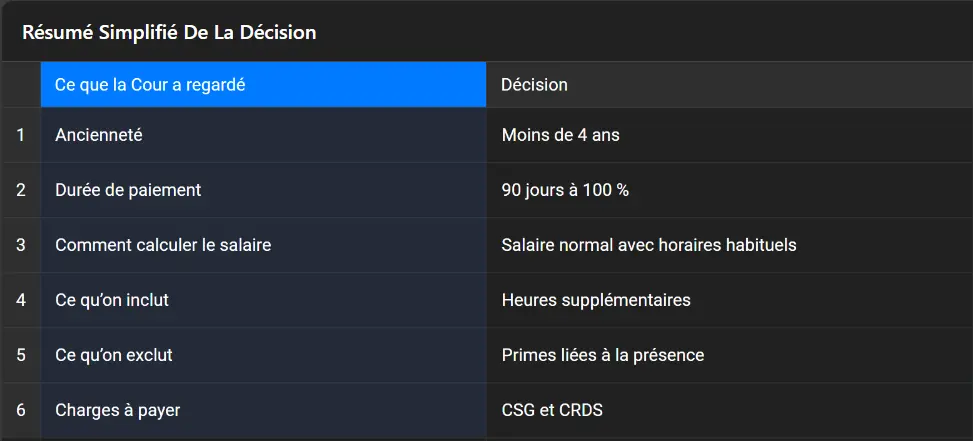Select the 'Primes liées à la présence' cell
The height and width of the screenshot is (441, 973).
[x=728, y=355]
